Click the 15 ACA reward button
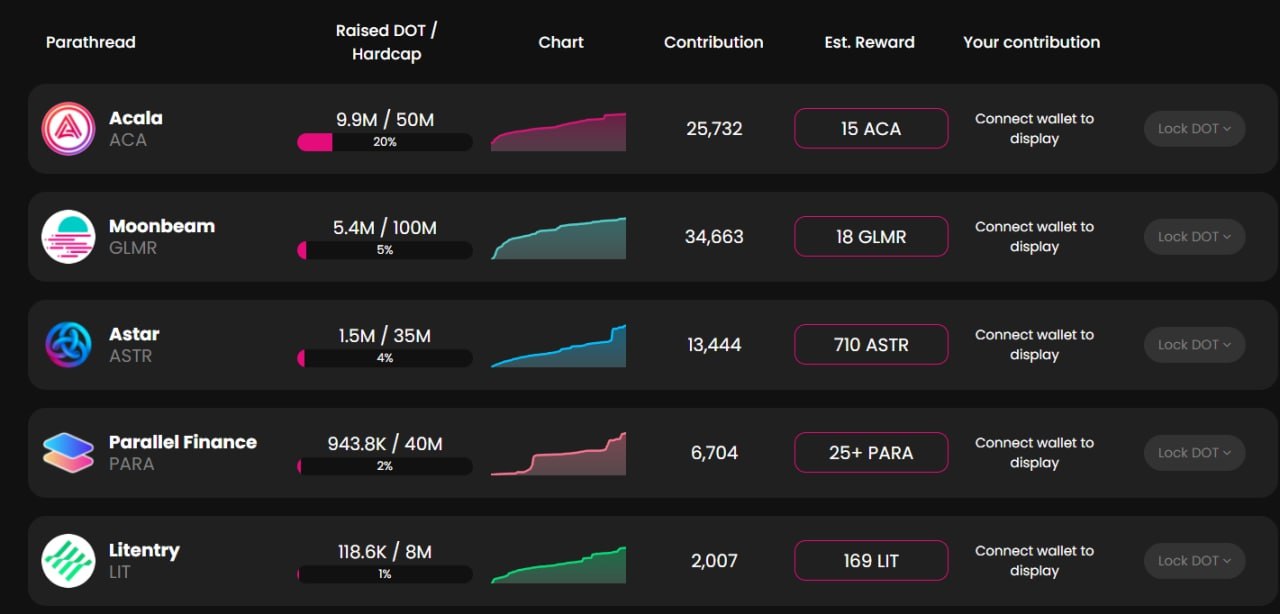Screen dimensions: 1280x614 [x=871, y=129]
